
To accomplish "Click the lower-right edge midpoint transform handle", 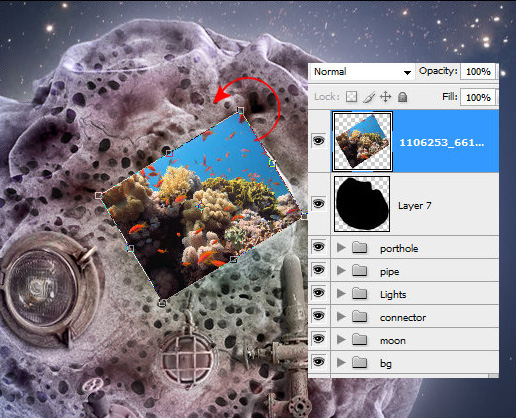I will [x=234, y=259].
